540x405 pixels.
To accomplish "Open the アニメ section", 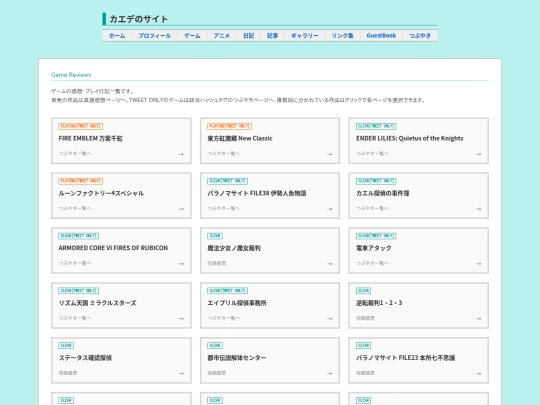I will click(221, 35).
